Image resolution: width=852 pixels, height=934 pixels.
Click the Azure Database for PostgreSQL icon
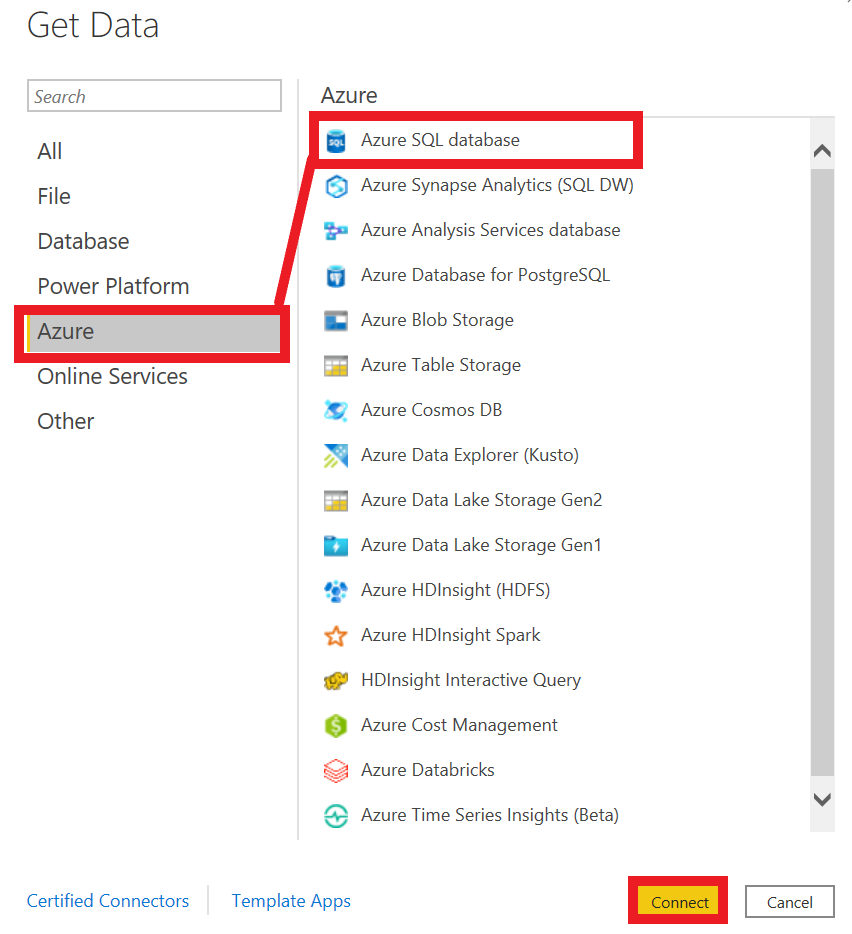(336, 276)
